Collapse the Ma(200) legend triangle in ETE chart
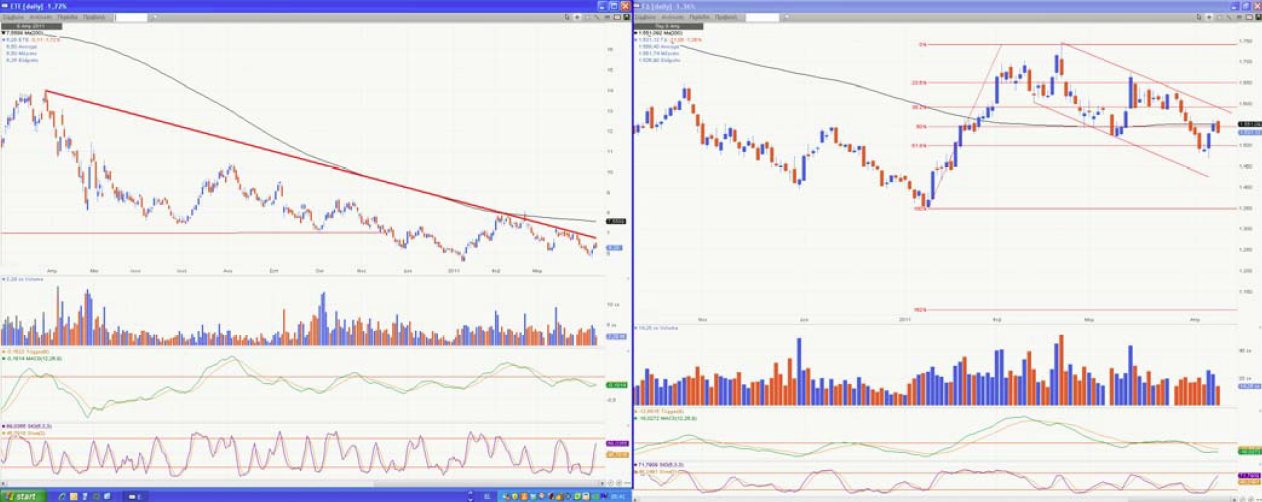 tap(4, 33)
